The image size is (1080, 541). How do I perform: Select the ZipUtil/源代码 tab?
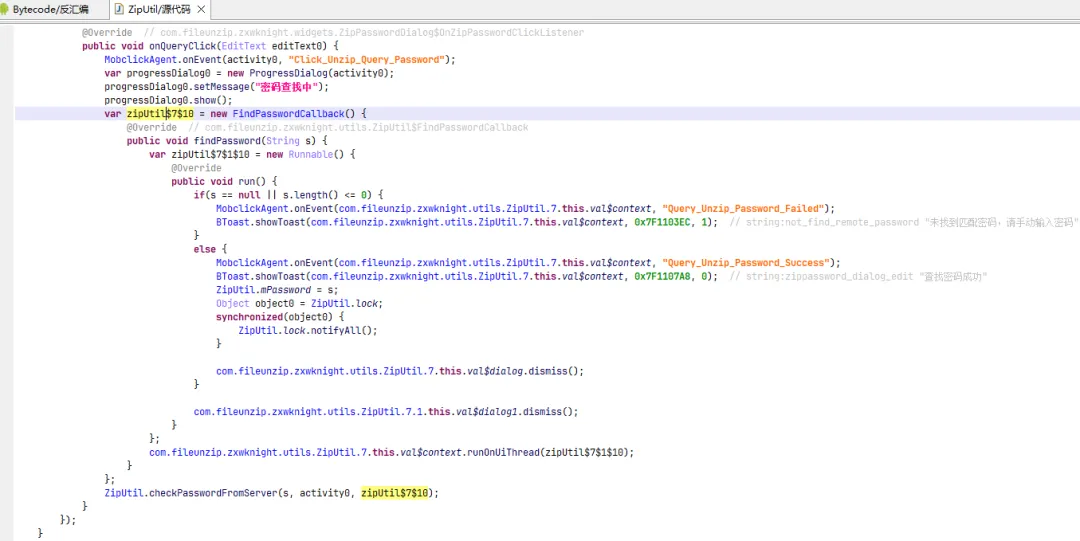point(160,10)
